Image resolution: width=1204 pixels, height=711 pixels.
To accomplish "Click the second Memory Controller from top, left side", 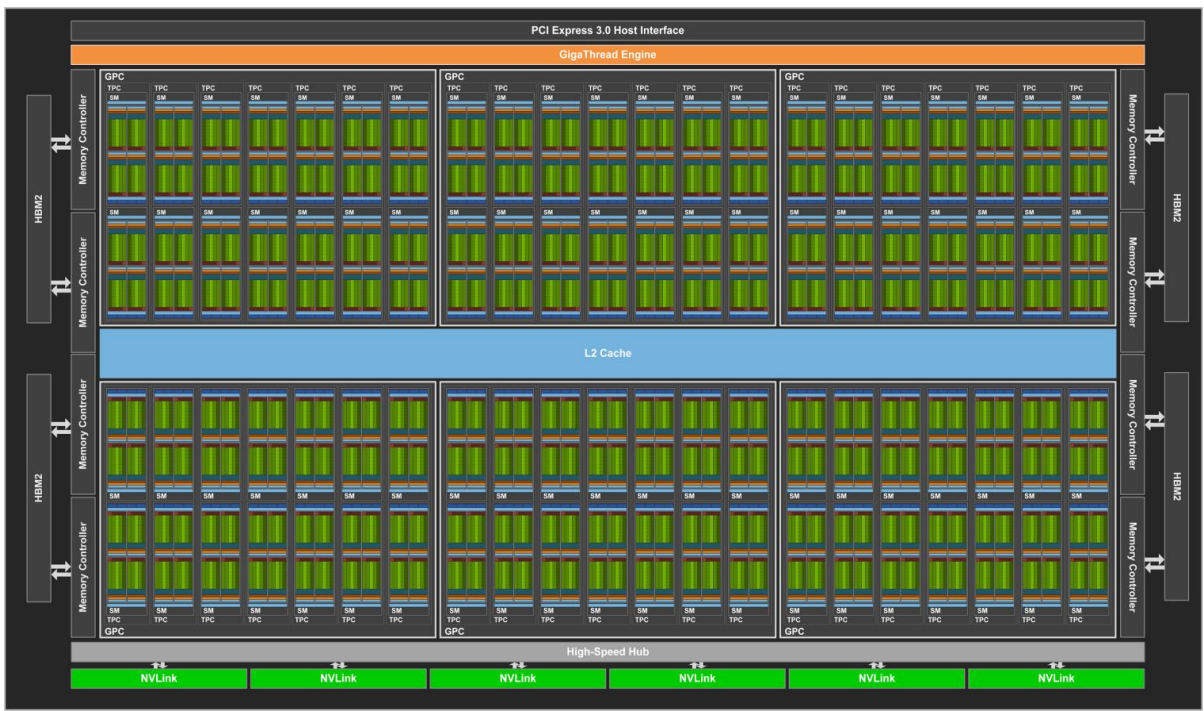I will click(x=83, y=281).
